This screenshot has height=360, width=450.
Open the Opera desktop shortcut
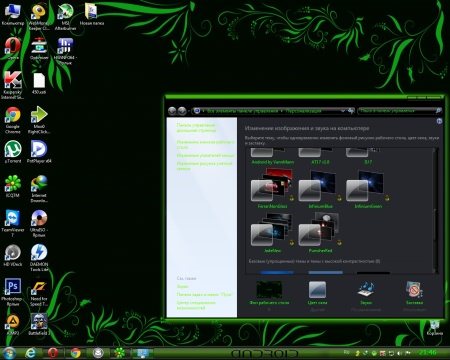[13, 48]
